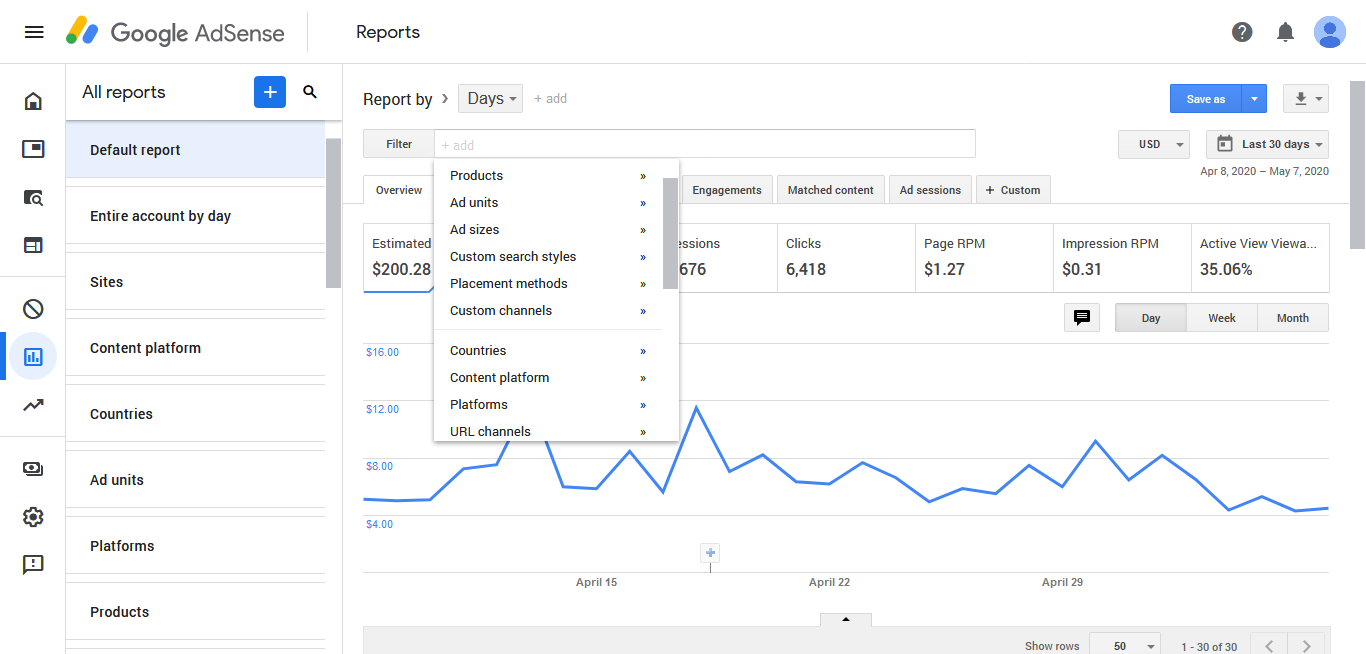Expand the USD currency dropdown

pos(1153,144)
